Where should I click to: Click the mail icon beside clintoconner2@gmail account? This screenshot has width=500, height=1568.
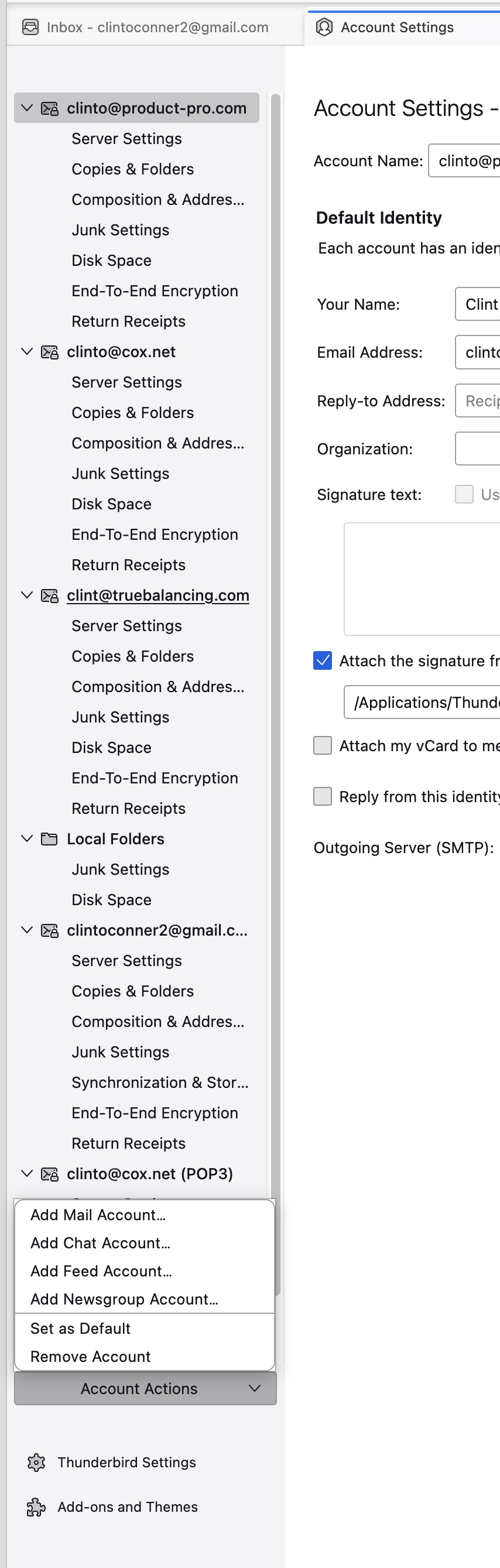point(49,930)
